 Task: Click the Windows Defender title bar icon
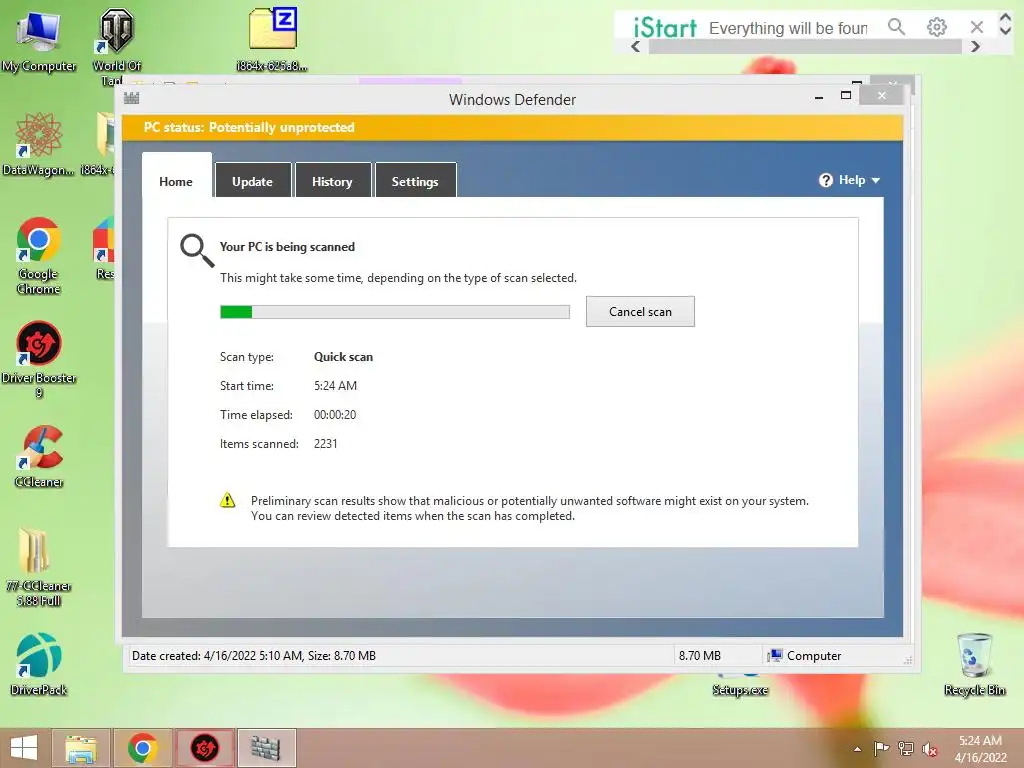click(x=132, y=98)
